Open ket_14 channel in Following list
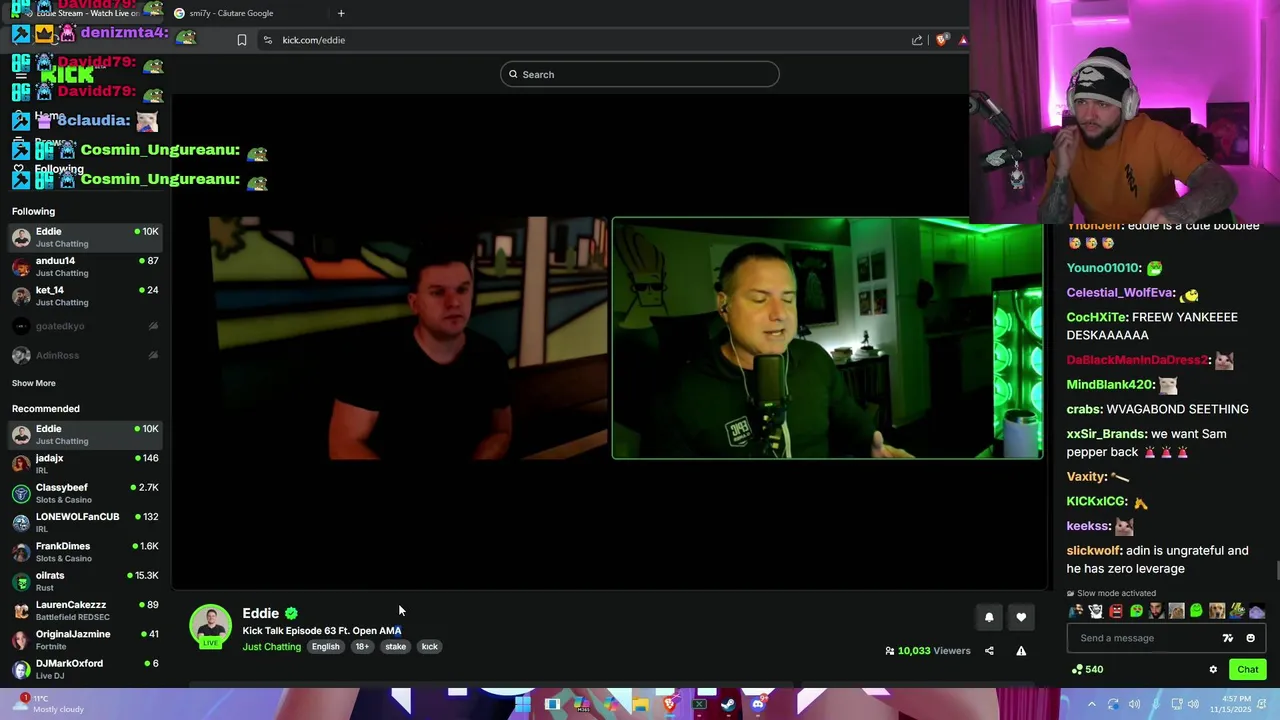 coord(85,296)
